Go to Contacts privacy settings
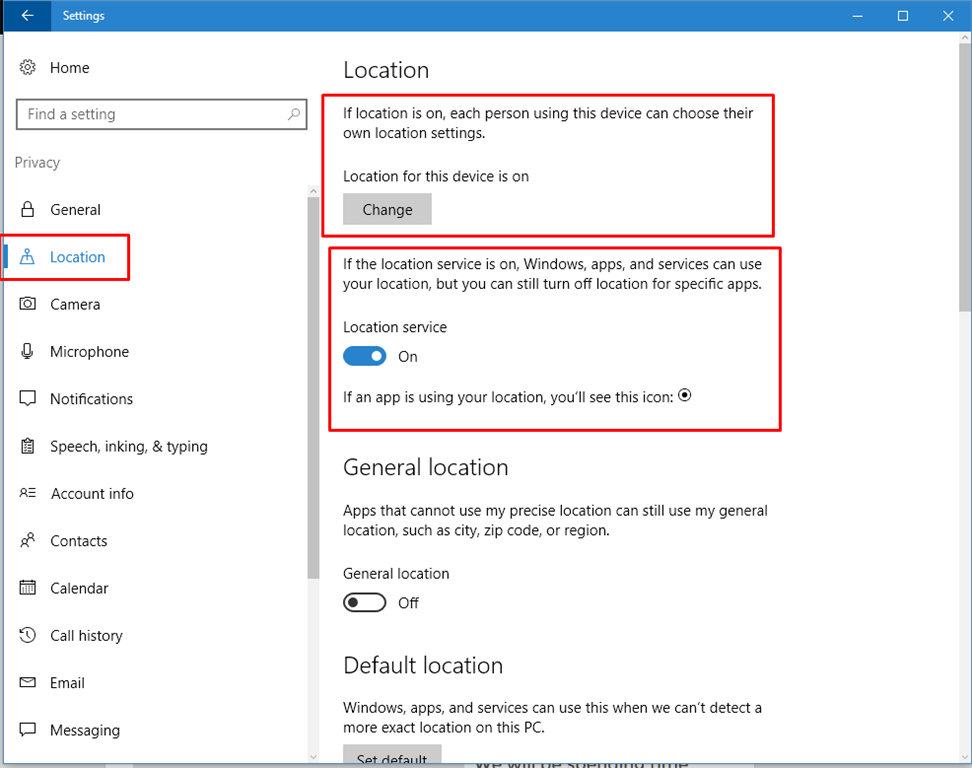Viewport: 972px width, 768px height. click(78, 541)
